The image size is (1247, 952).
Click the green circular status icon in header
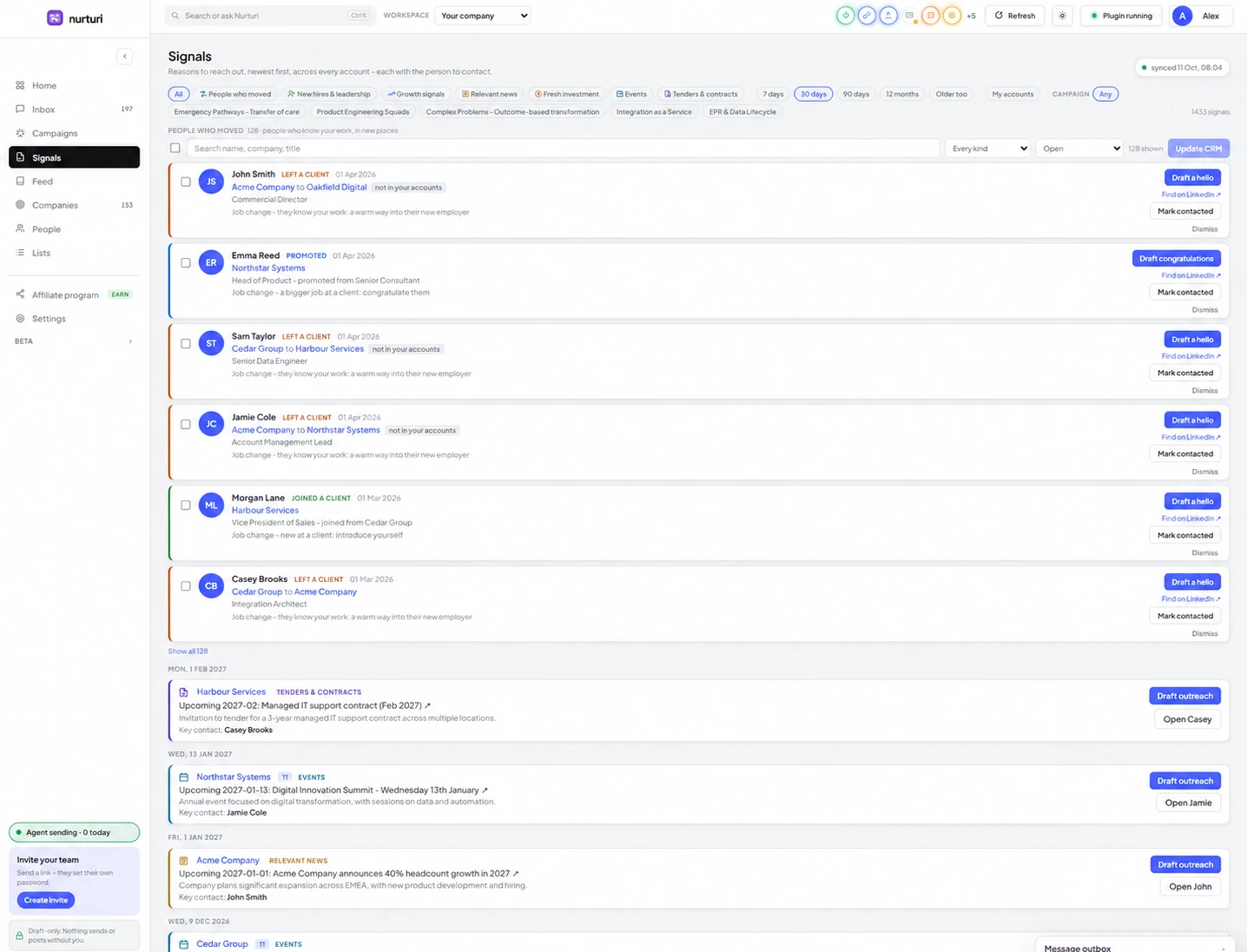point(845,16)
